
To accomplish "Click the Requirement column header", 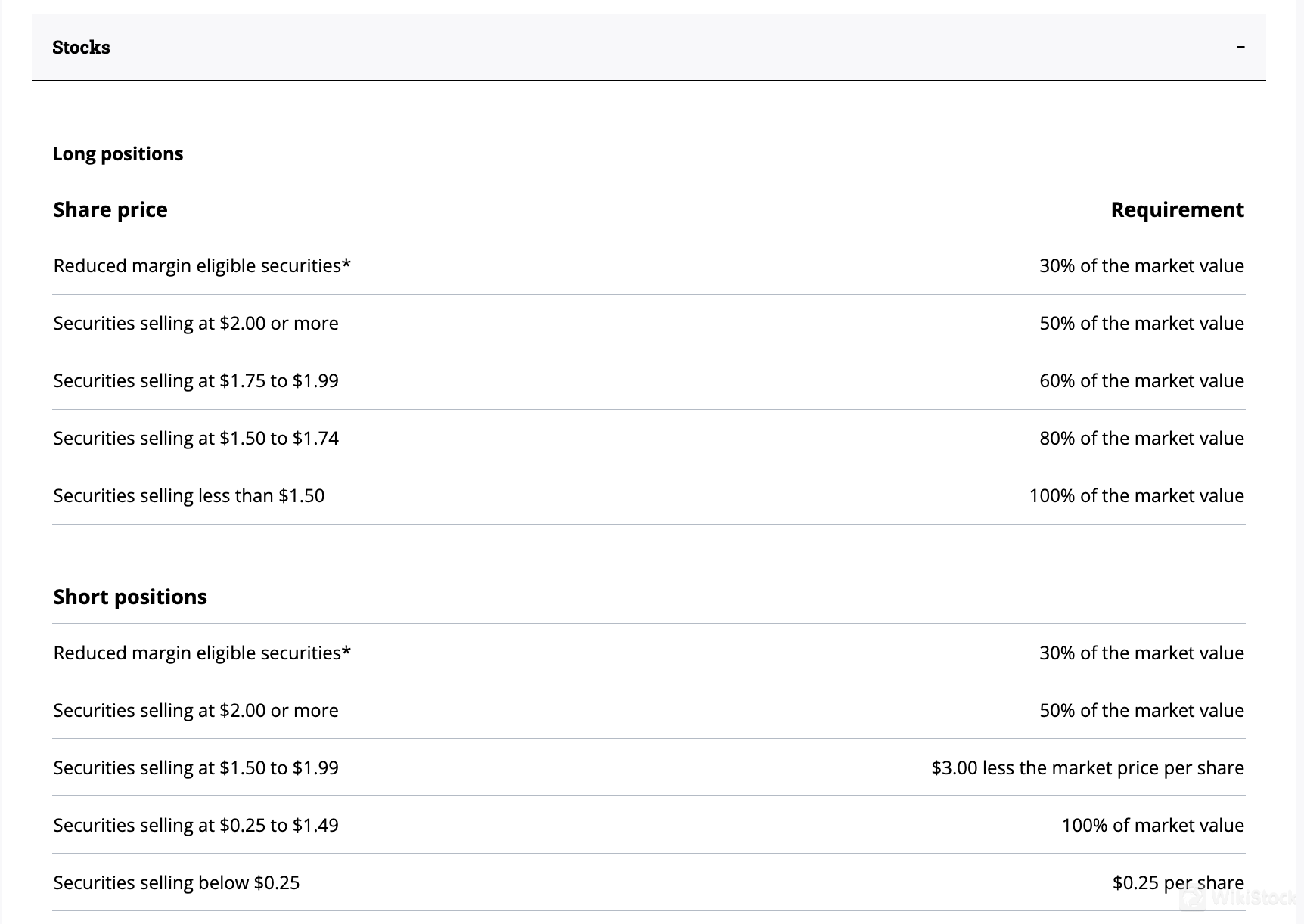I will pos(1176,209).
